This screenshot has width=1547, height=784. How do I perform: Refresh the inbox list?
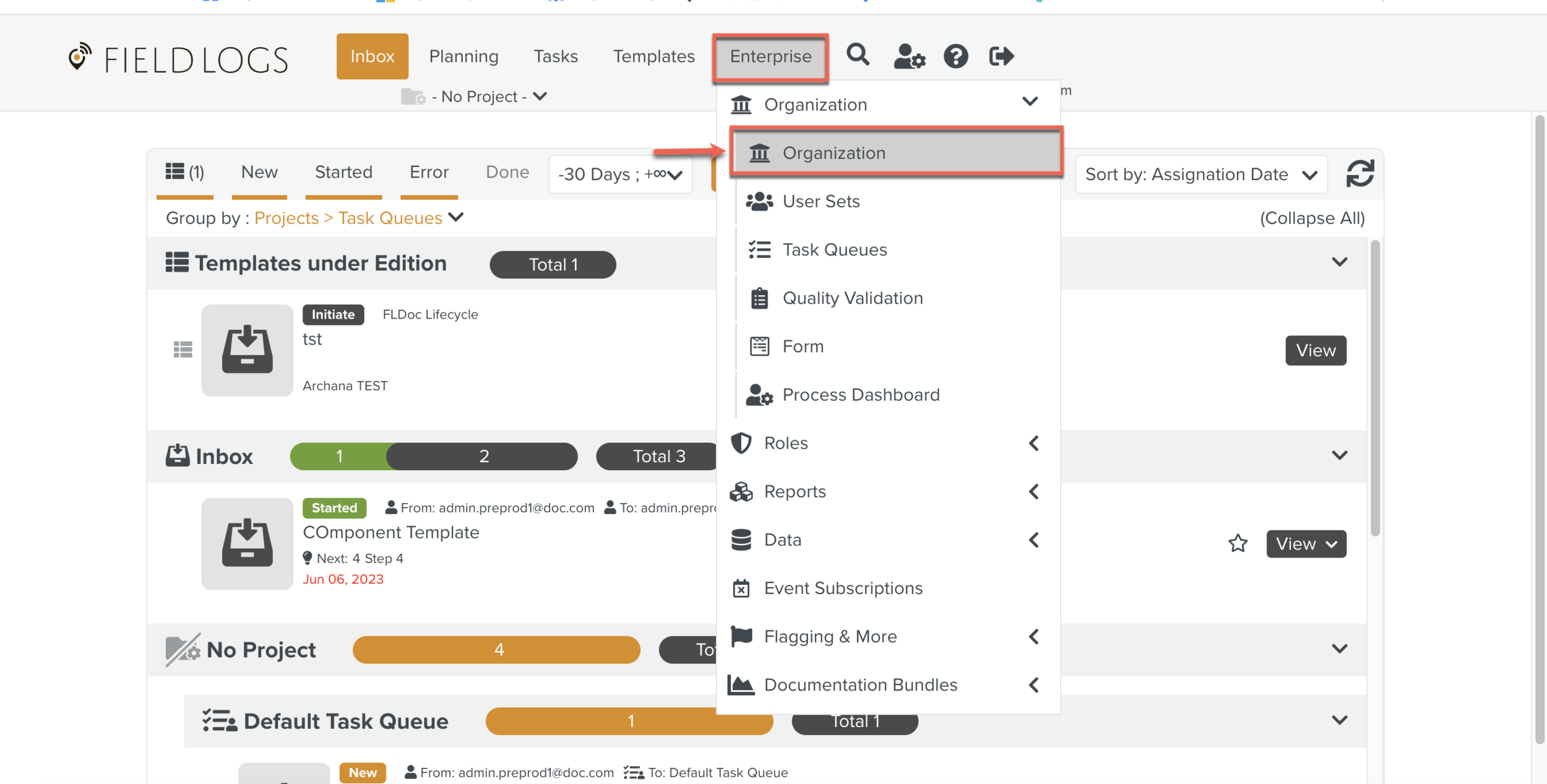pos(1360,174)
